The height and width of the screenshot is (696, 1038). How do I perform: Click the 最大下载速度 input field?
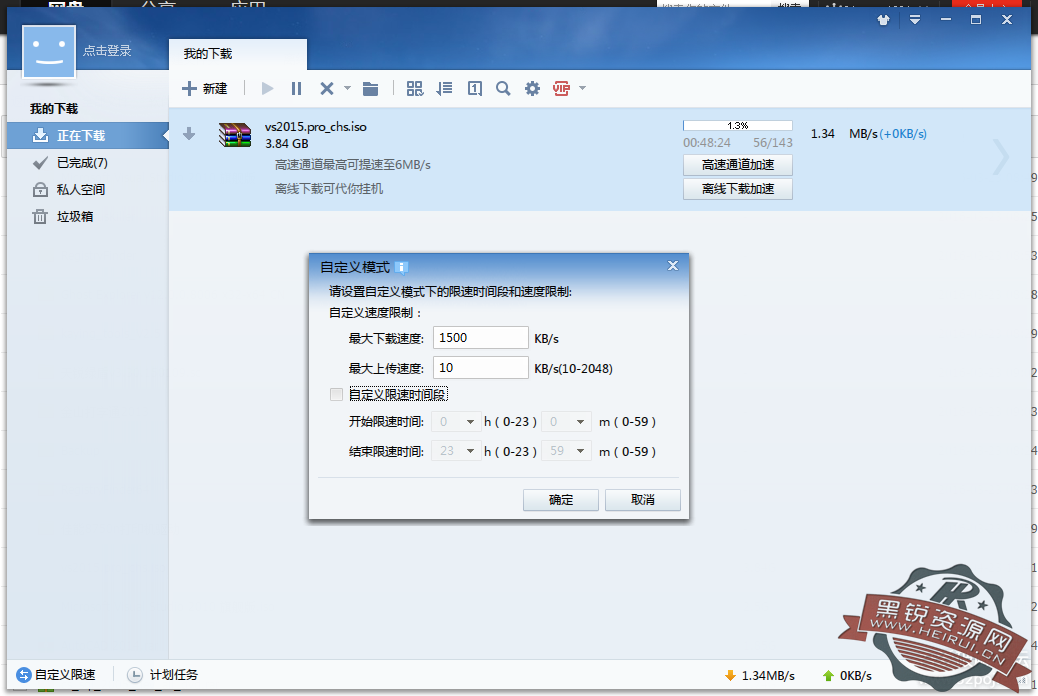point(481,338)
